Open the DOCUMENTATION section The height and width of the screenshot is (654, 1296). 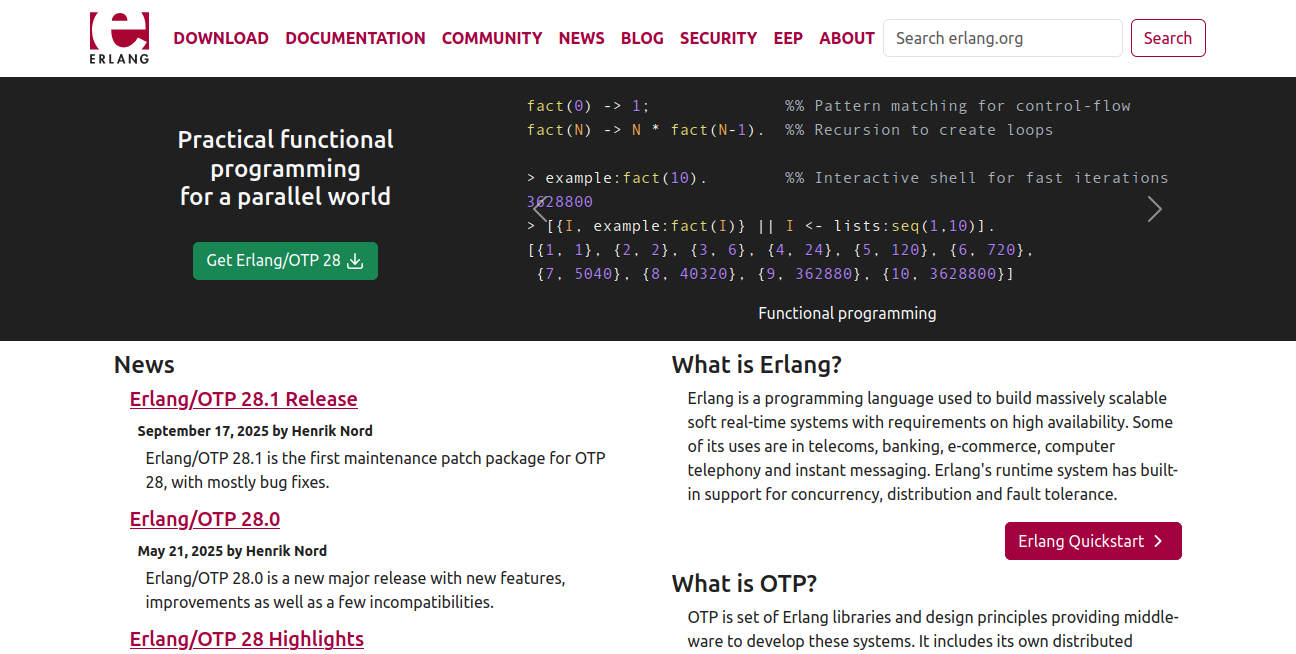355,38
